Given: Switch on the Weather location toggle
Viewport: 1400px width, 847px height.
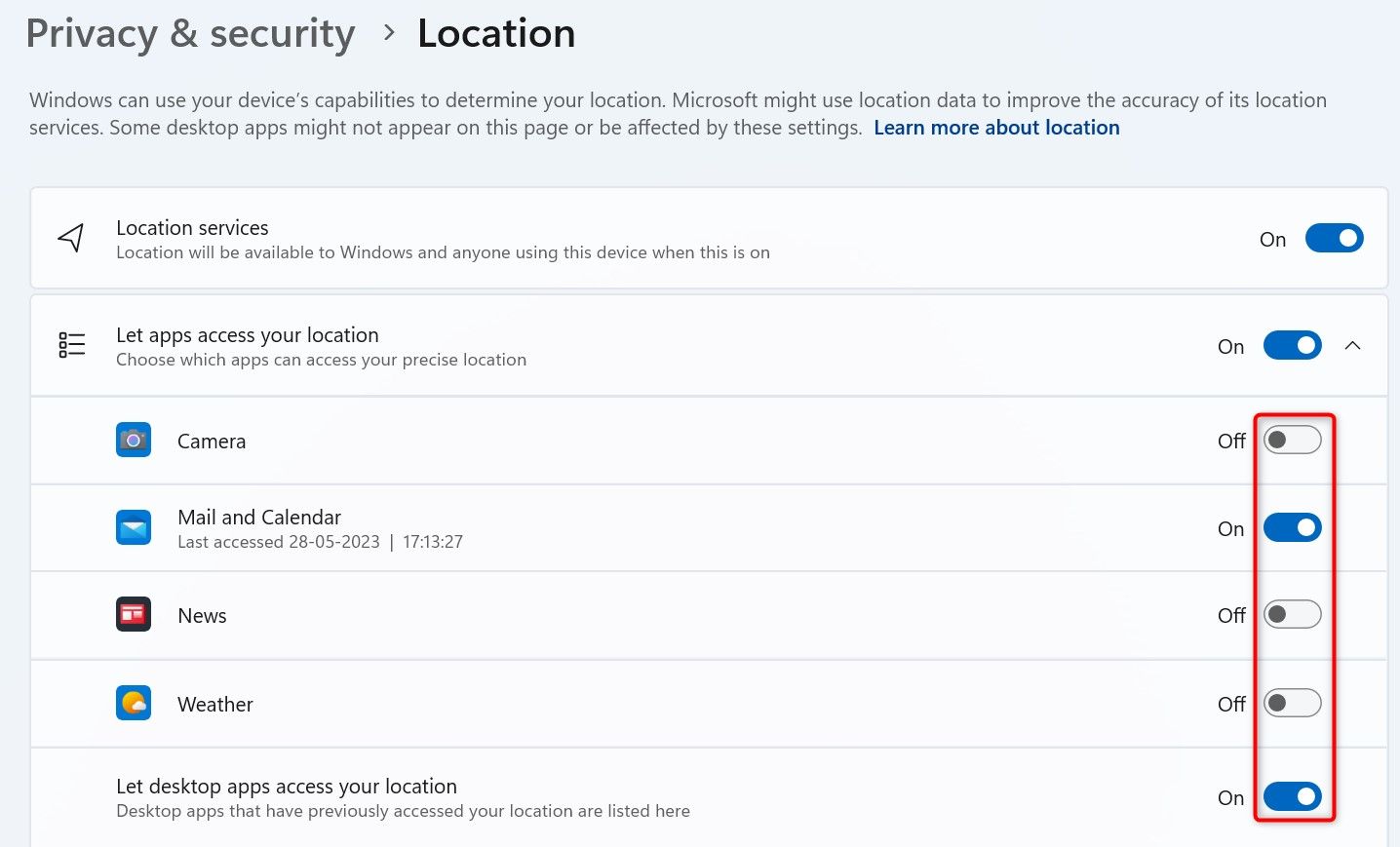Looking at the screenshot, I should point(1292,703).
